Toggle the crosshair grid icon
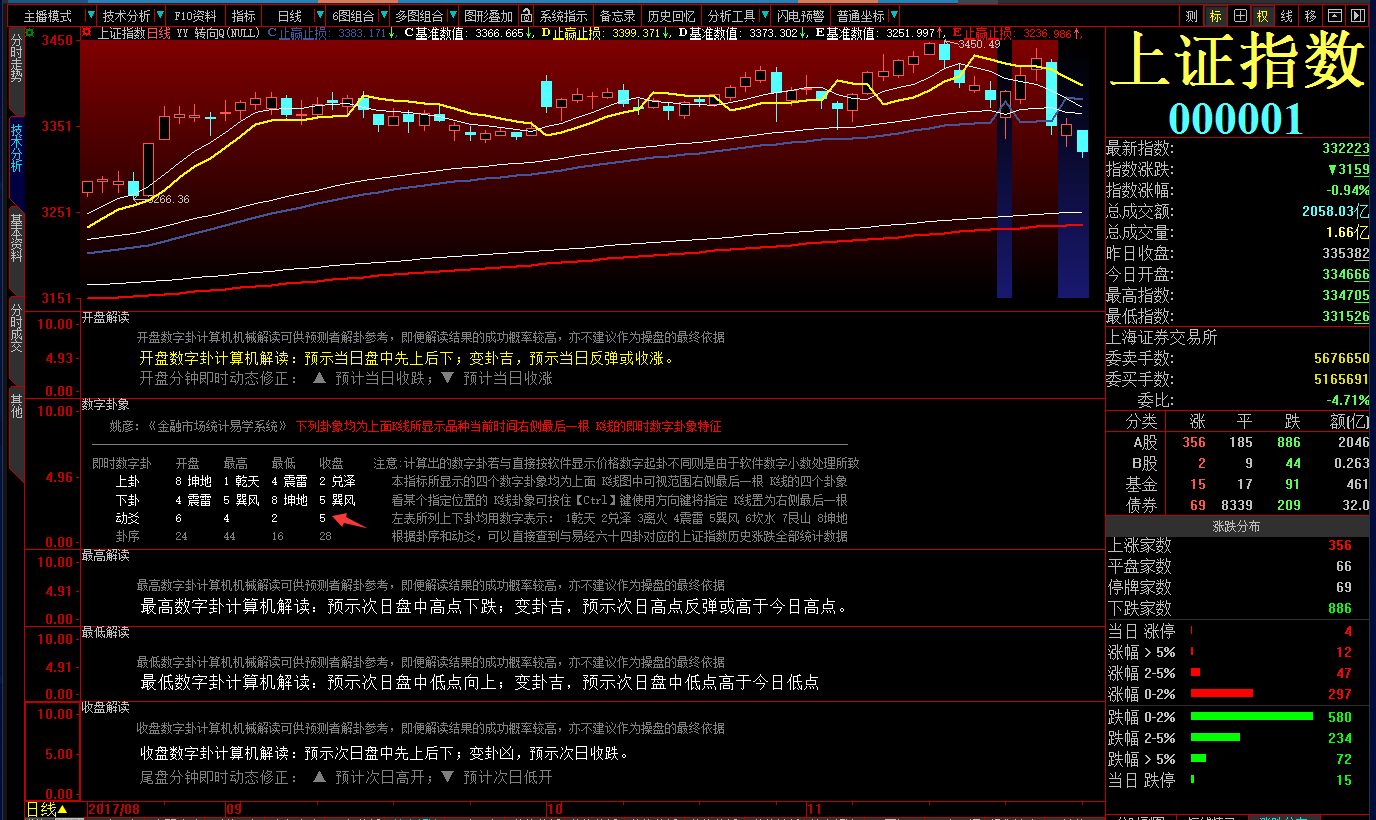1376x820 pixels. [x=1240, y=16]
